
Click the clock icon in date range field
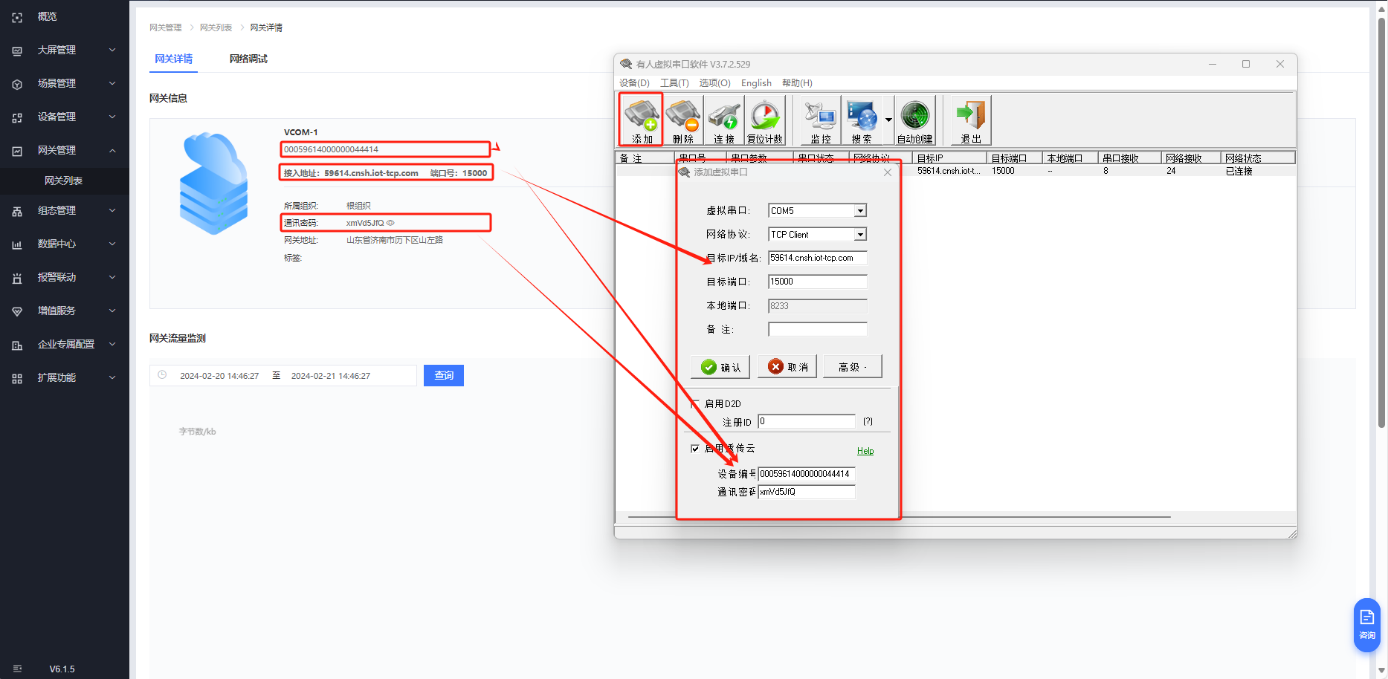coord(162,375)
